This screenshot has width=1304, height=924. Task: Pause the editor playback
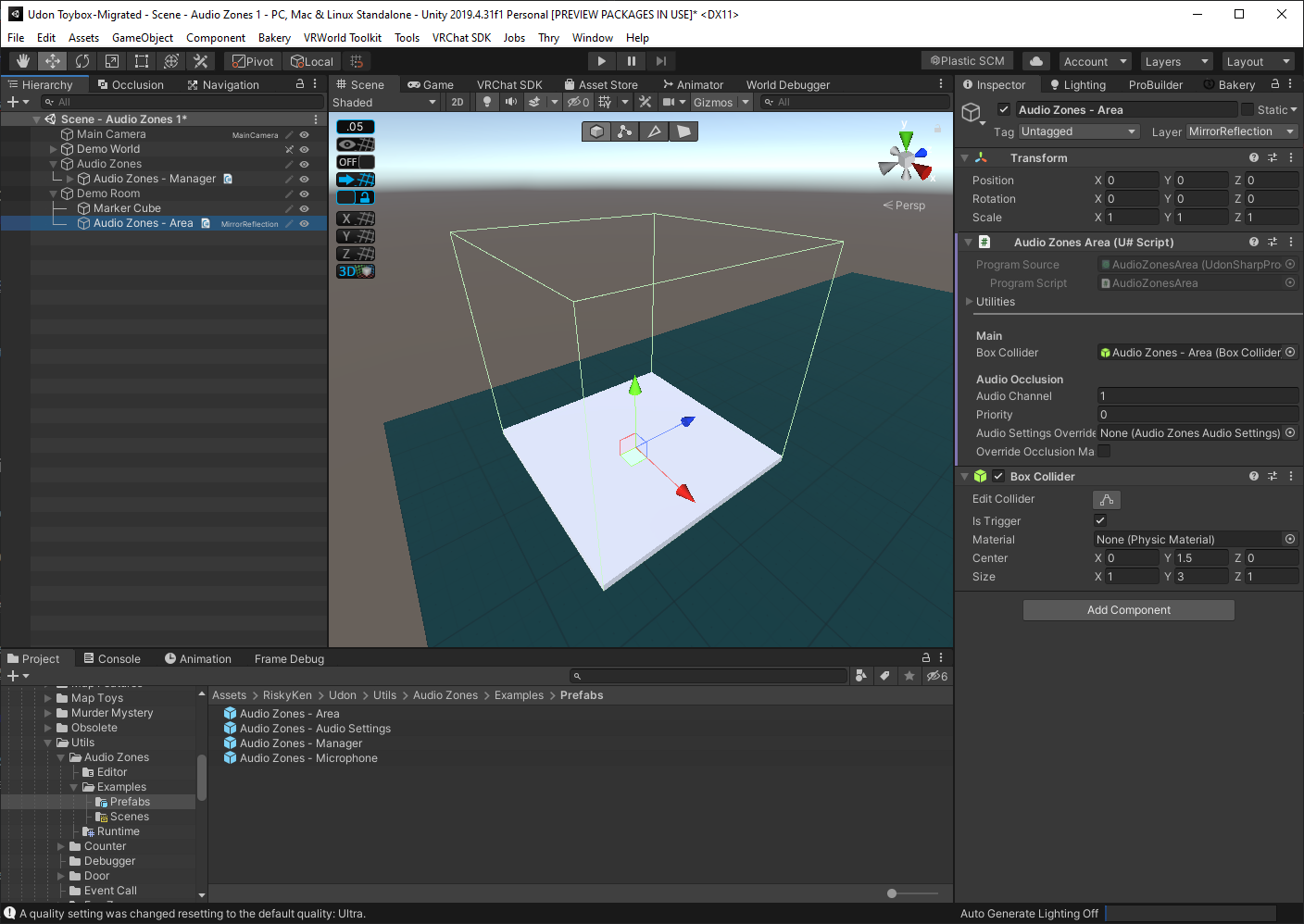tap(632, 61)
